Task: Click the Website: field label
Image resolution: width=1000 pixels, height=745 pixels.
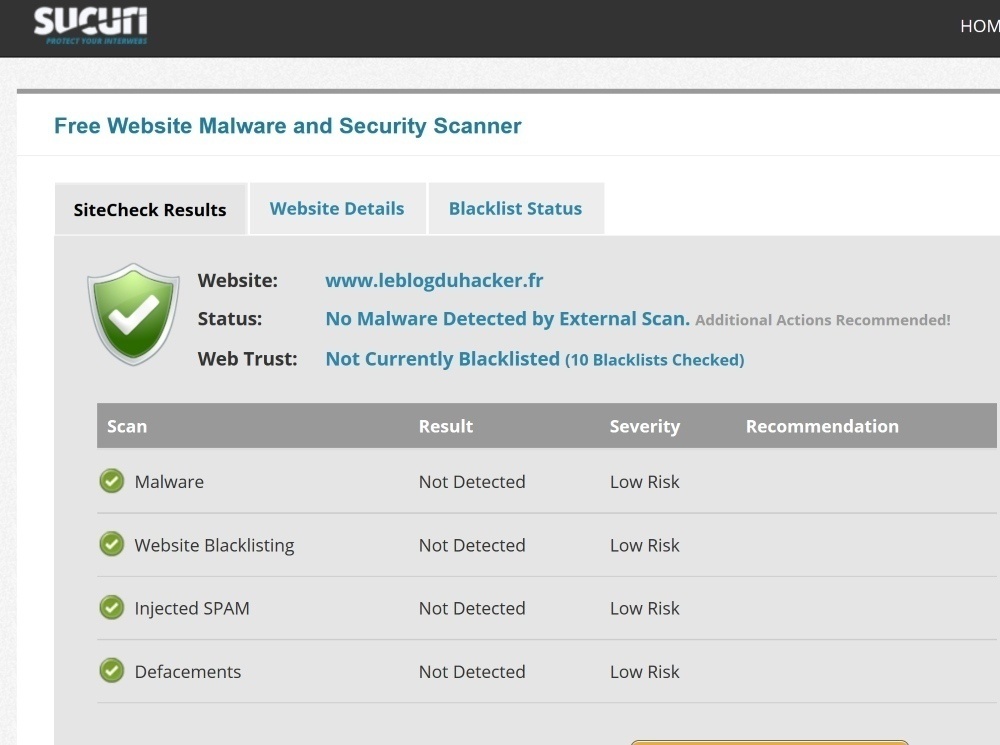Action: click(x=238, y=281)
